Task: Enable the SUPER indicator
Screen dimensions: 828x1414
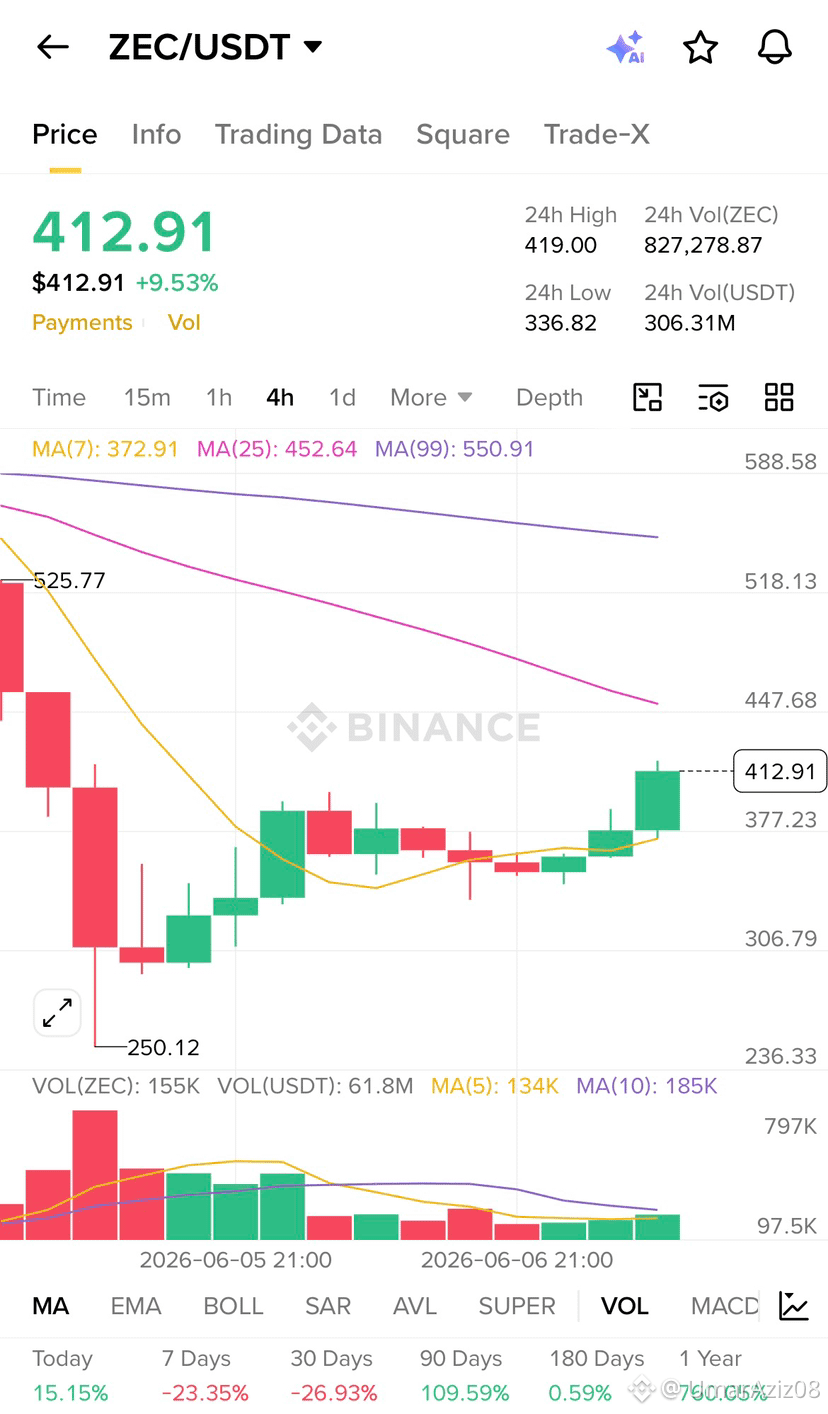Action: [x=517, y=1306]
